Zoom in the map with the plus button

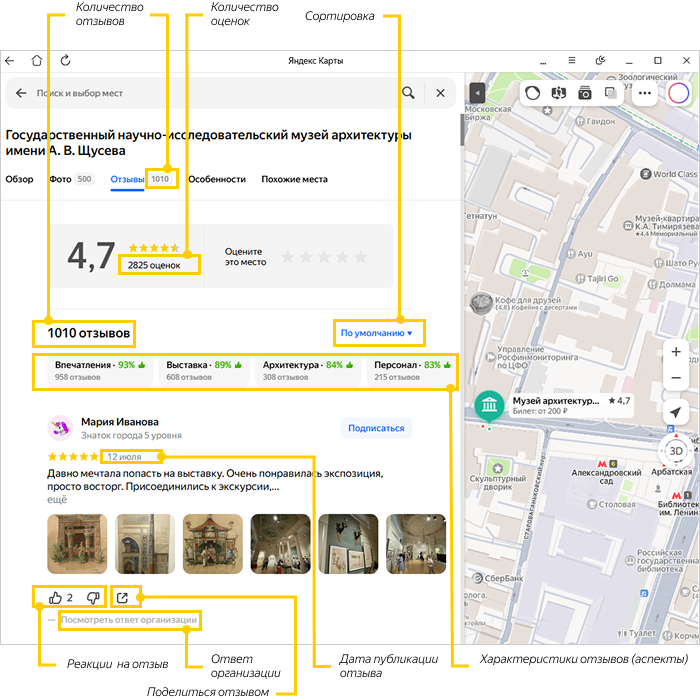(x=676, y=352)
